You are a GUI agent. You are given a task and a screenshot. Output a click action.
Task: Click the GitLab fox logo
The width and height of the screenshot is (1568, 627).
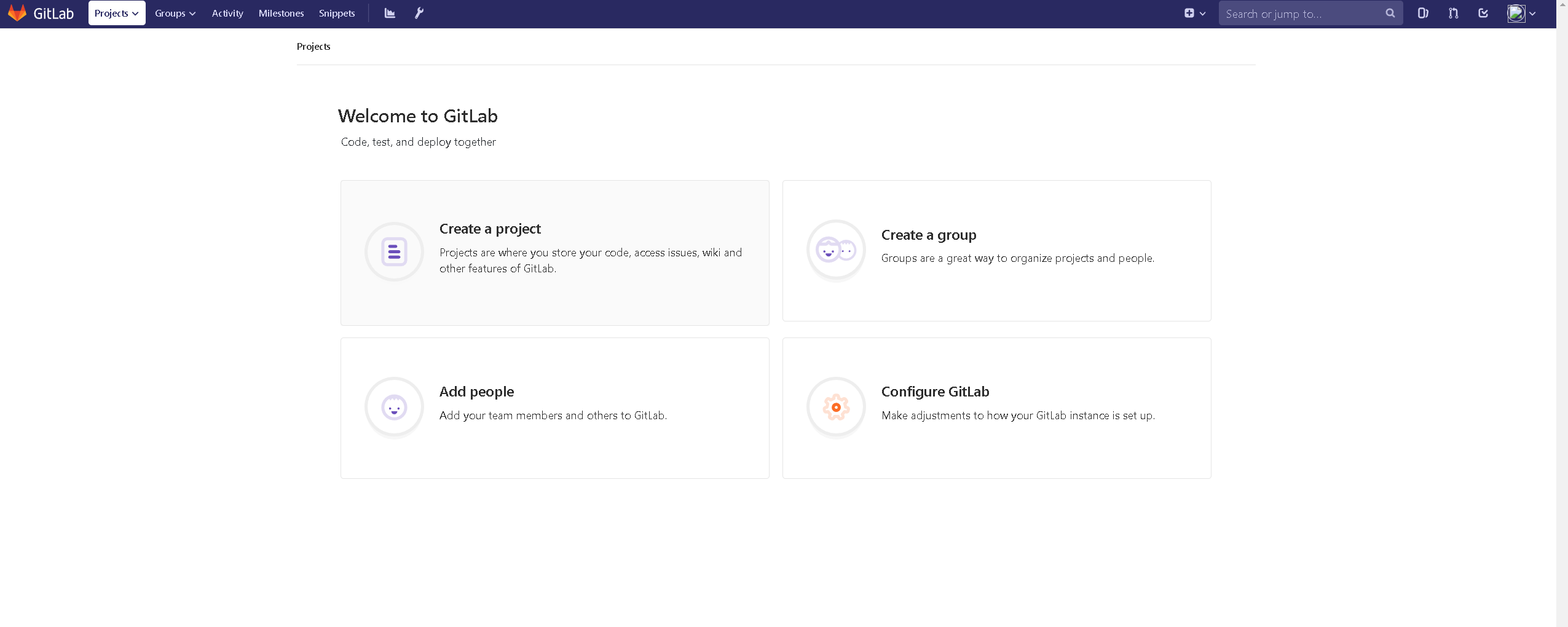coord(17,13)
